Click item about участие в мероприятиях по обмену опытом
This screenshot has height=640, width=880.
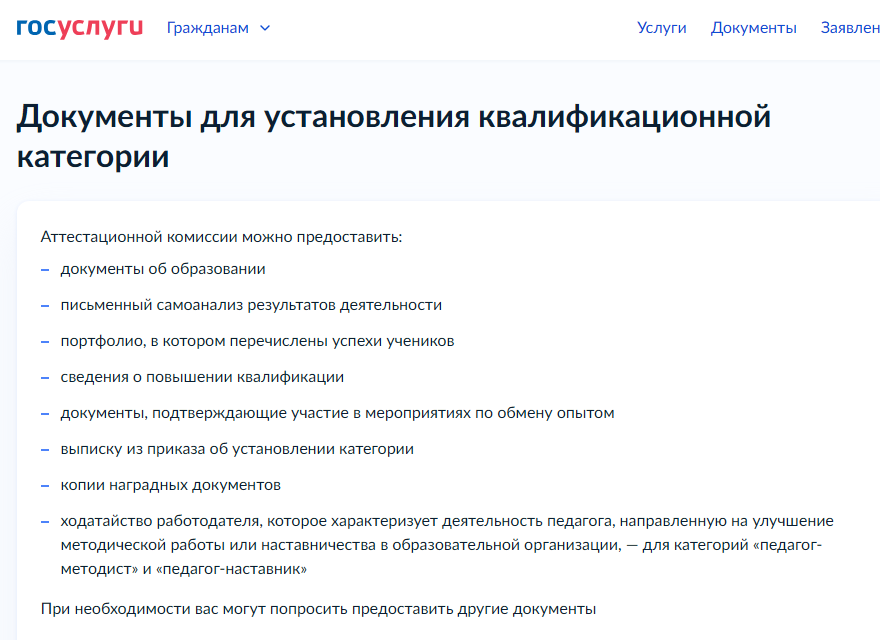point(337,413)
